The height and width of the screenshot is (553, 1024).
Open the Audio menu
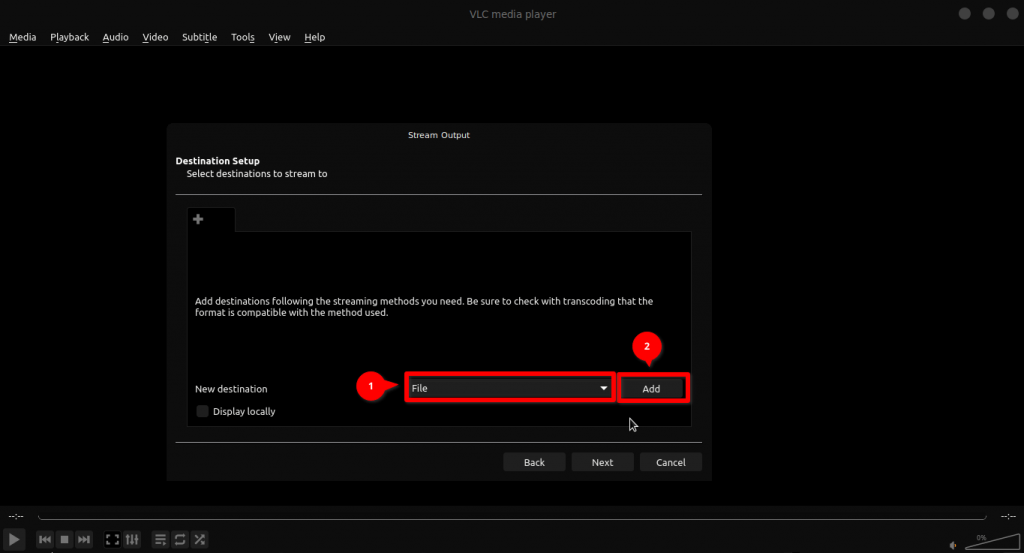tap(116, 37)
